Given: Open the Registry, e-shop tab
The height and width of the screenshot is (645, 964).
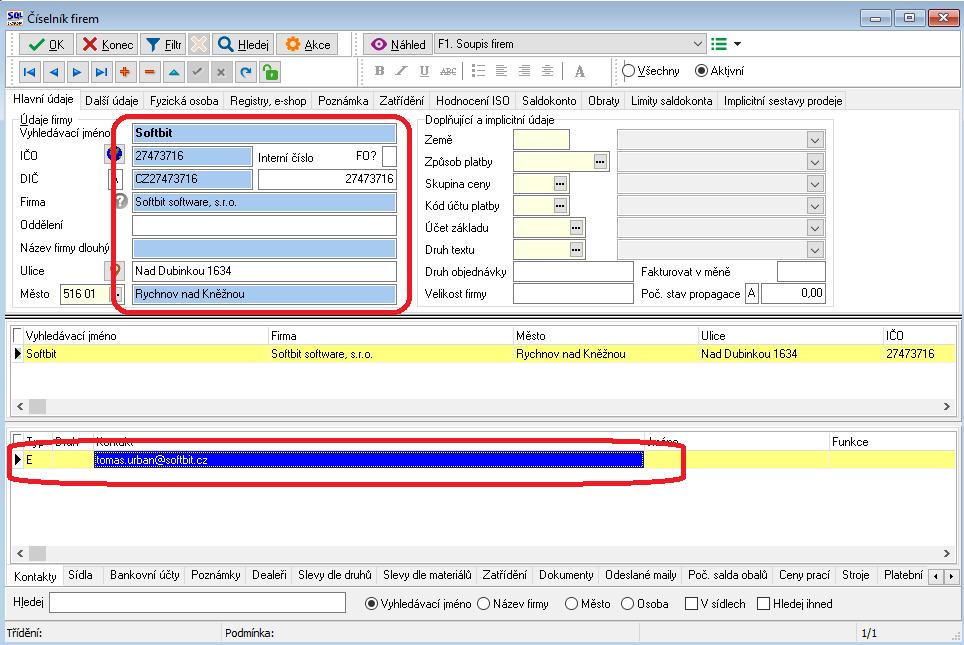Looking at the screenshot, I should tap(268, 101).
